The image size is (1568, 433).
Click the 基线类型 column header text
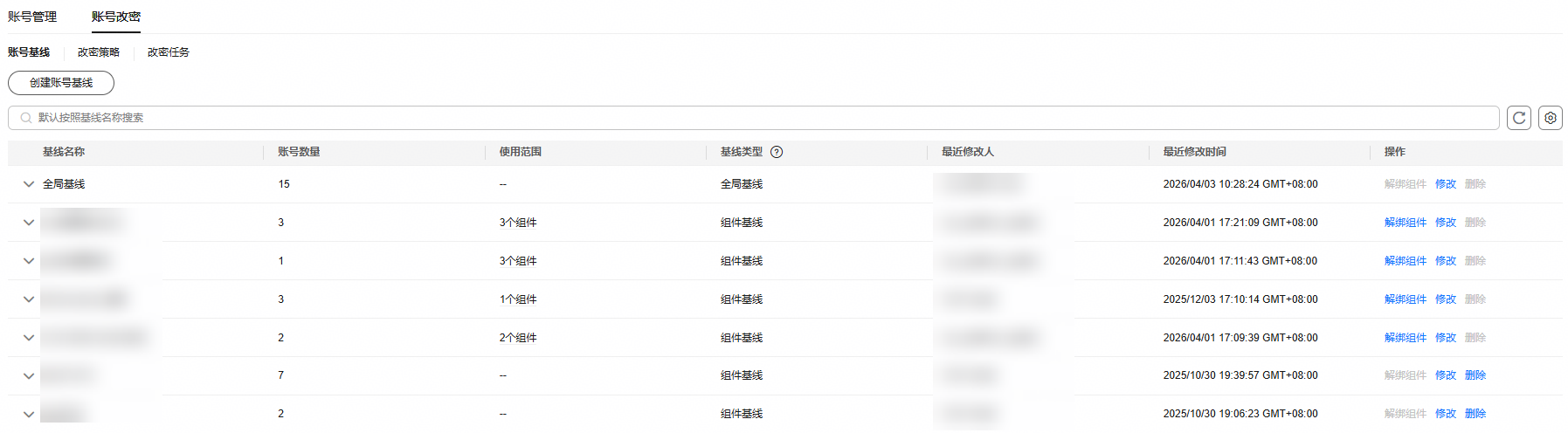point(742,152)
